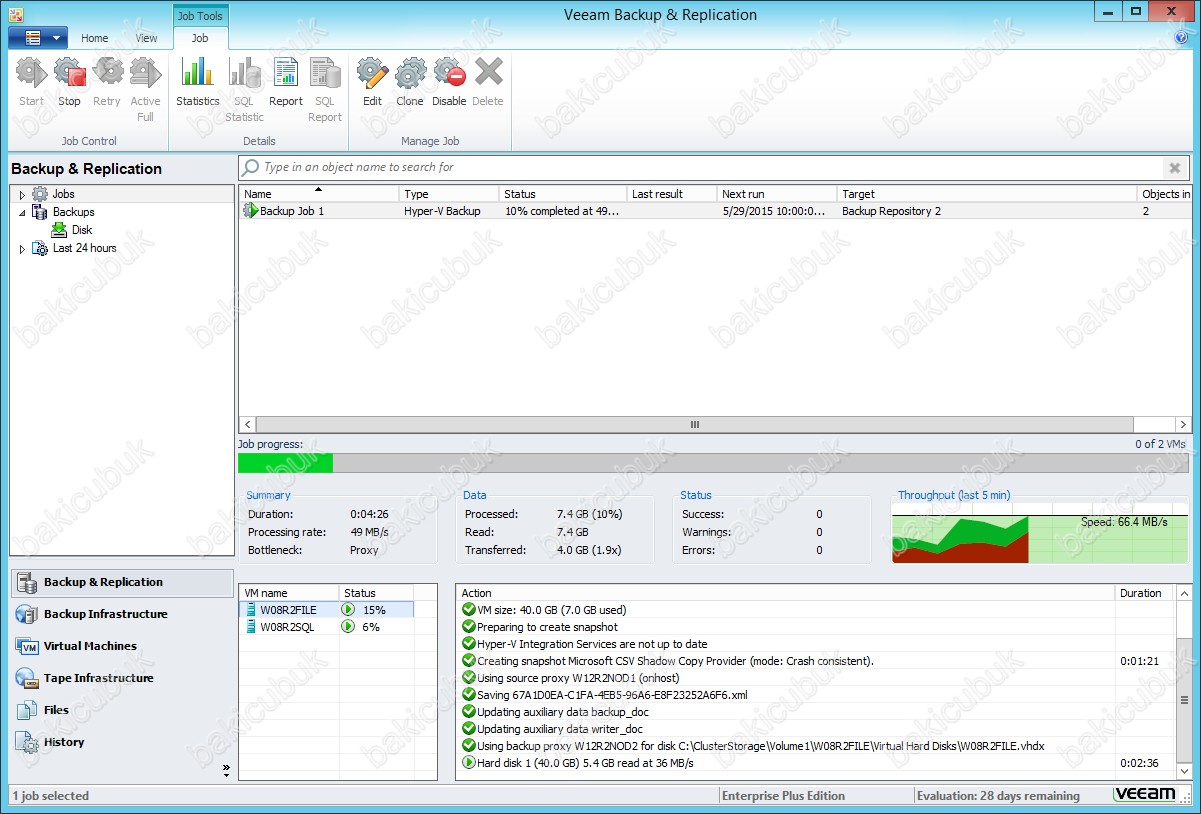Click the job list horizontal scrollbar thumb
This screenshot has width=1201, height=814.
695,424
